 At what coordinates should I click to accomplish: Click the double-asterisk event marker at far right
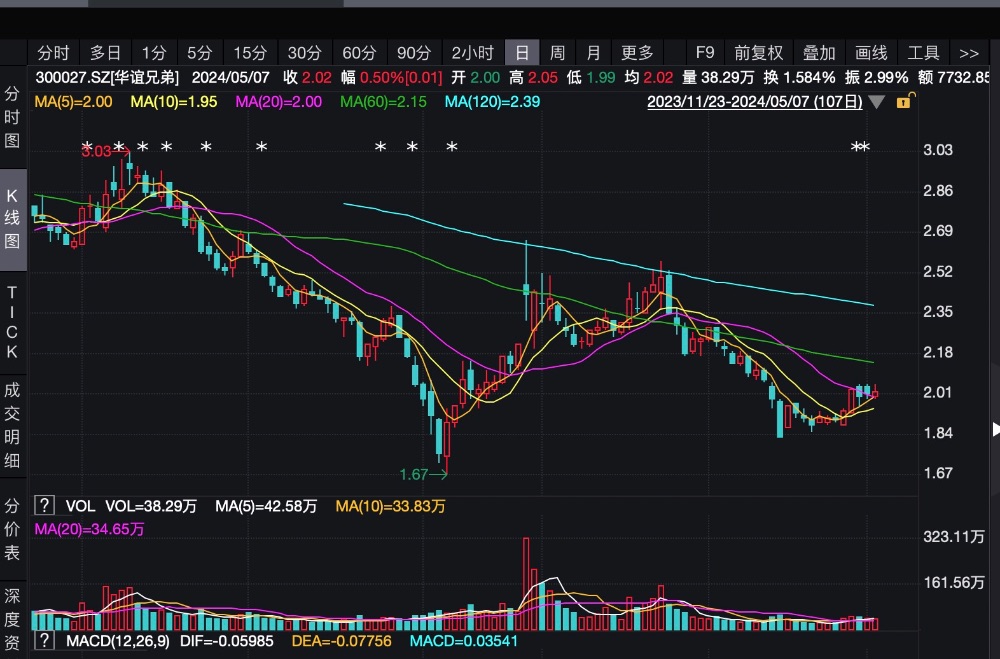[860, 148]
